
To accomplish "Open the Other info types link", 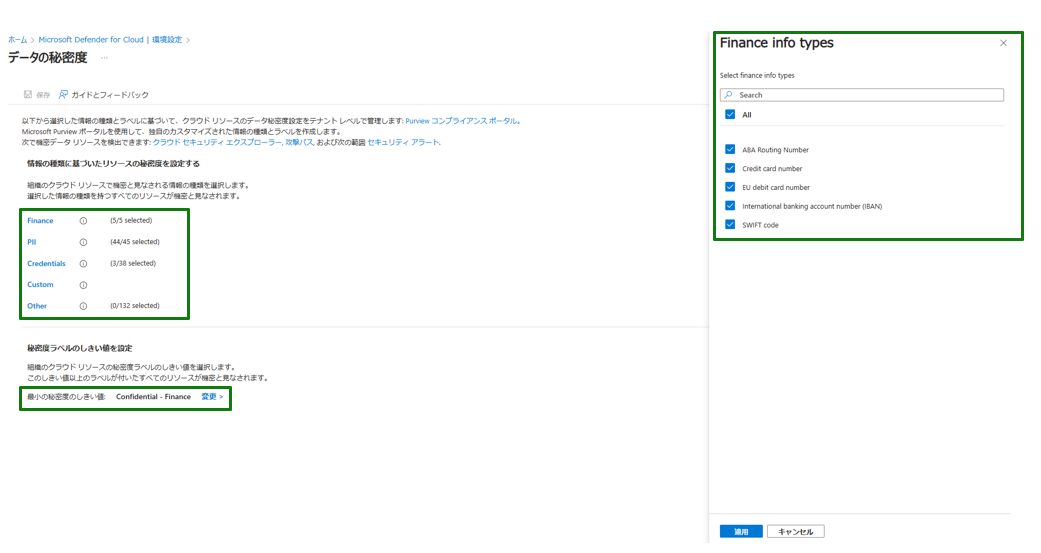I will 37,306.
